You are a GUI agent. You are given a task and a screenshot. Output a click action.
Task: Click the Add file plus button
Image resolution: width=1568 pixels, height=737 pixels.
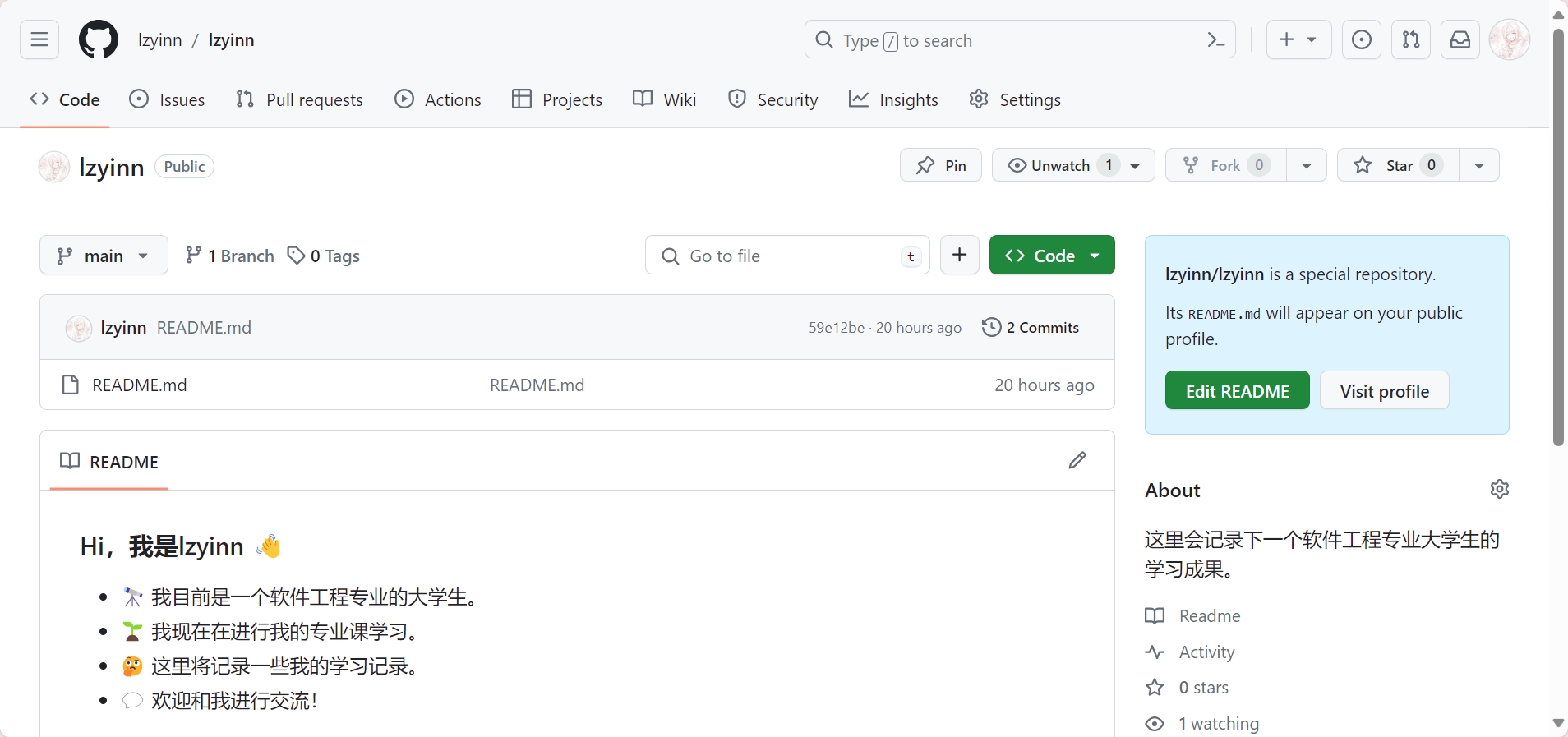click(x=960, y=255)
